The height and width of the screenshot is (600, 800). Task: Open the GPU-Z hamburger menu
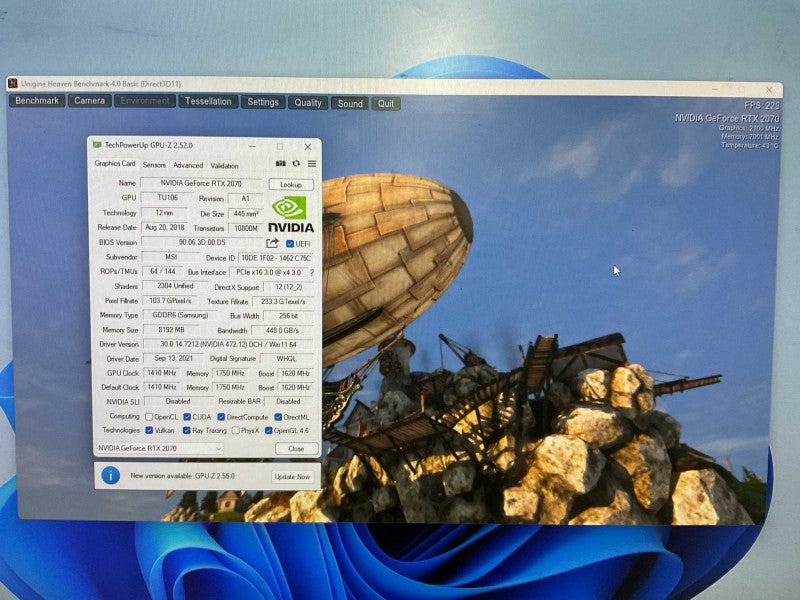click(312, 163)
